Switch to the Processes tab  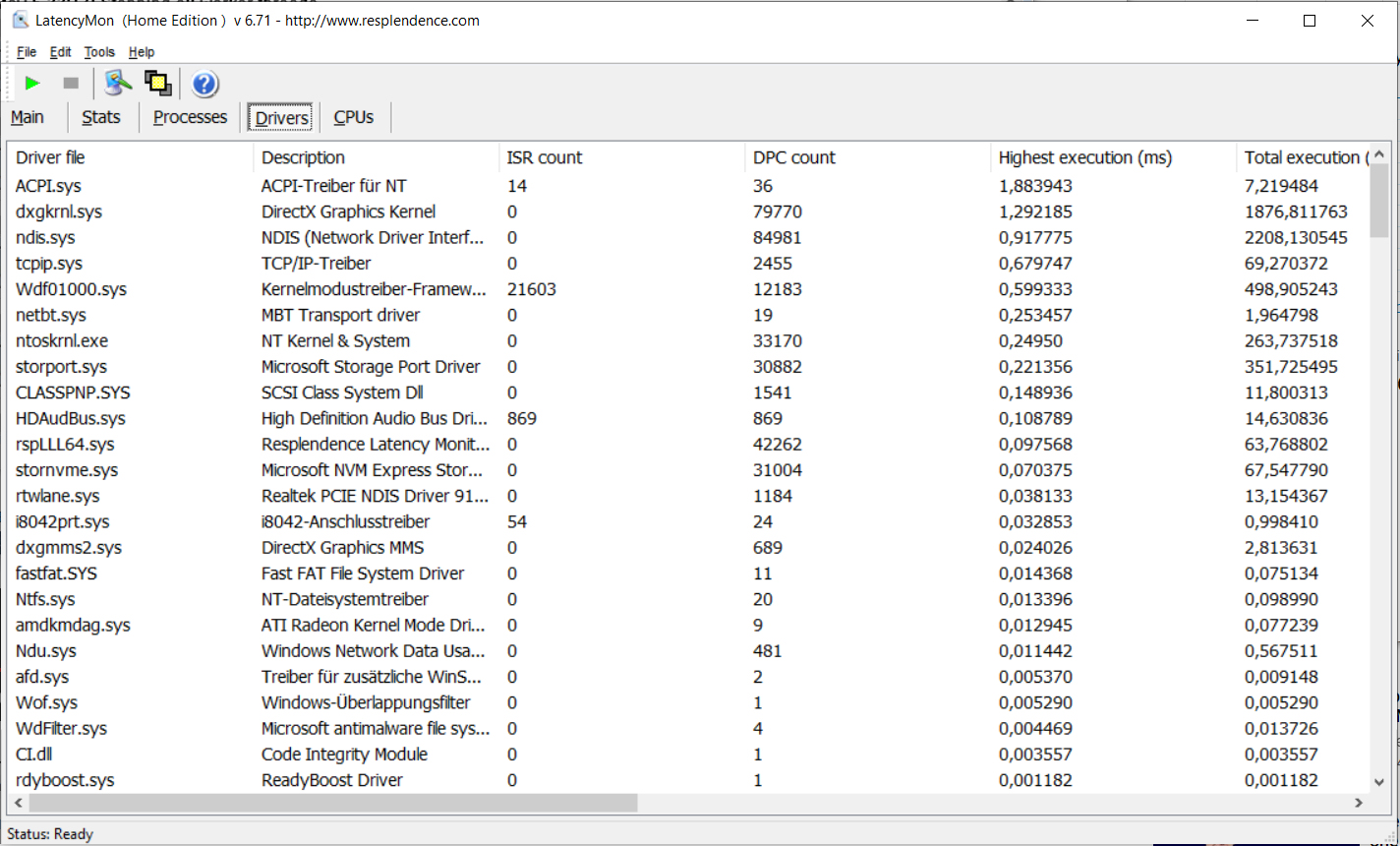[x=190, y=117]
